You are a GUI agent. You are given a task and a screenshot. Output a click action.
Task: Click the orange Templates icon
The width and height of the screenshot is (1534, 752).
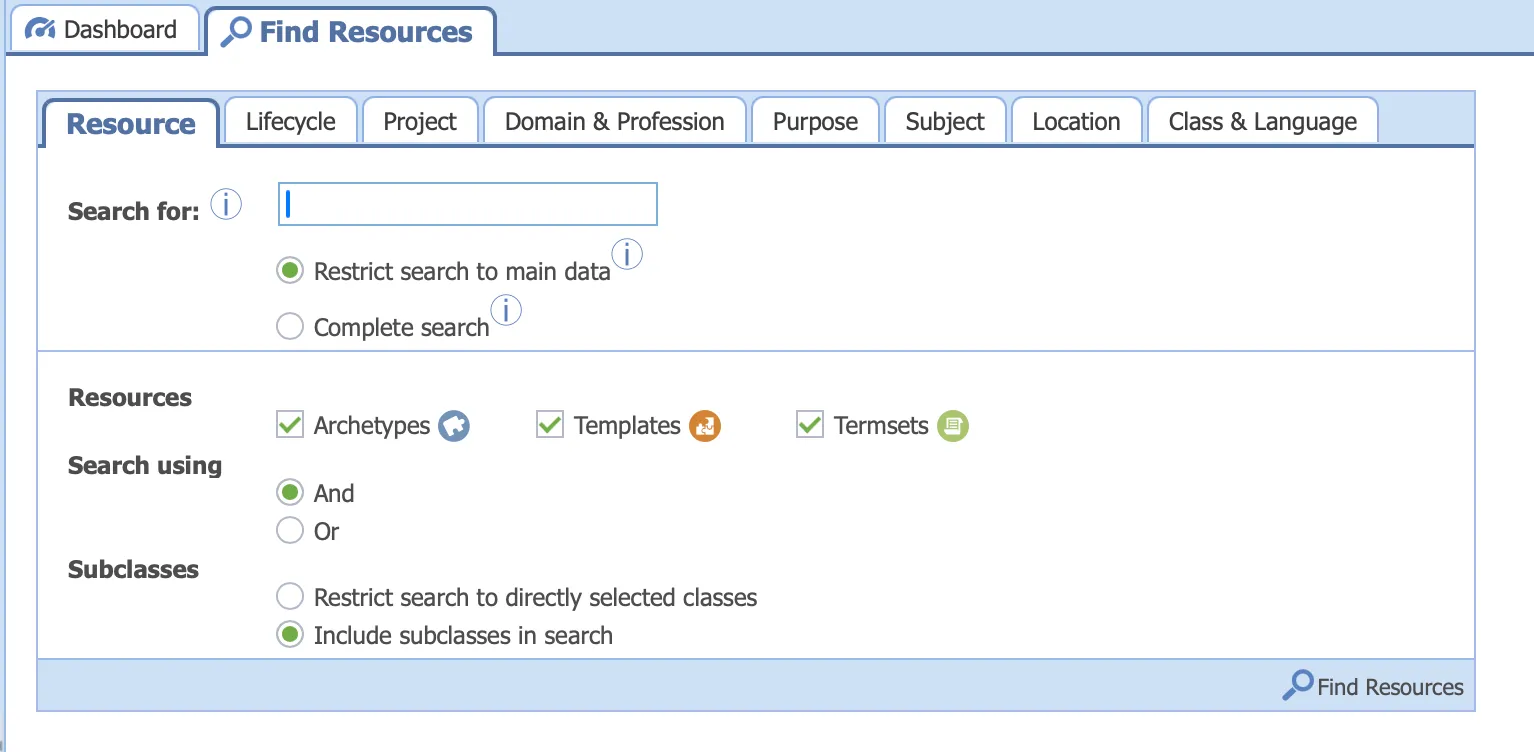tap(705, 425)
